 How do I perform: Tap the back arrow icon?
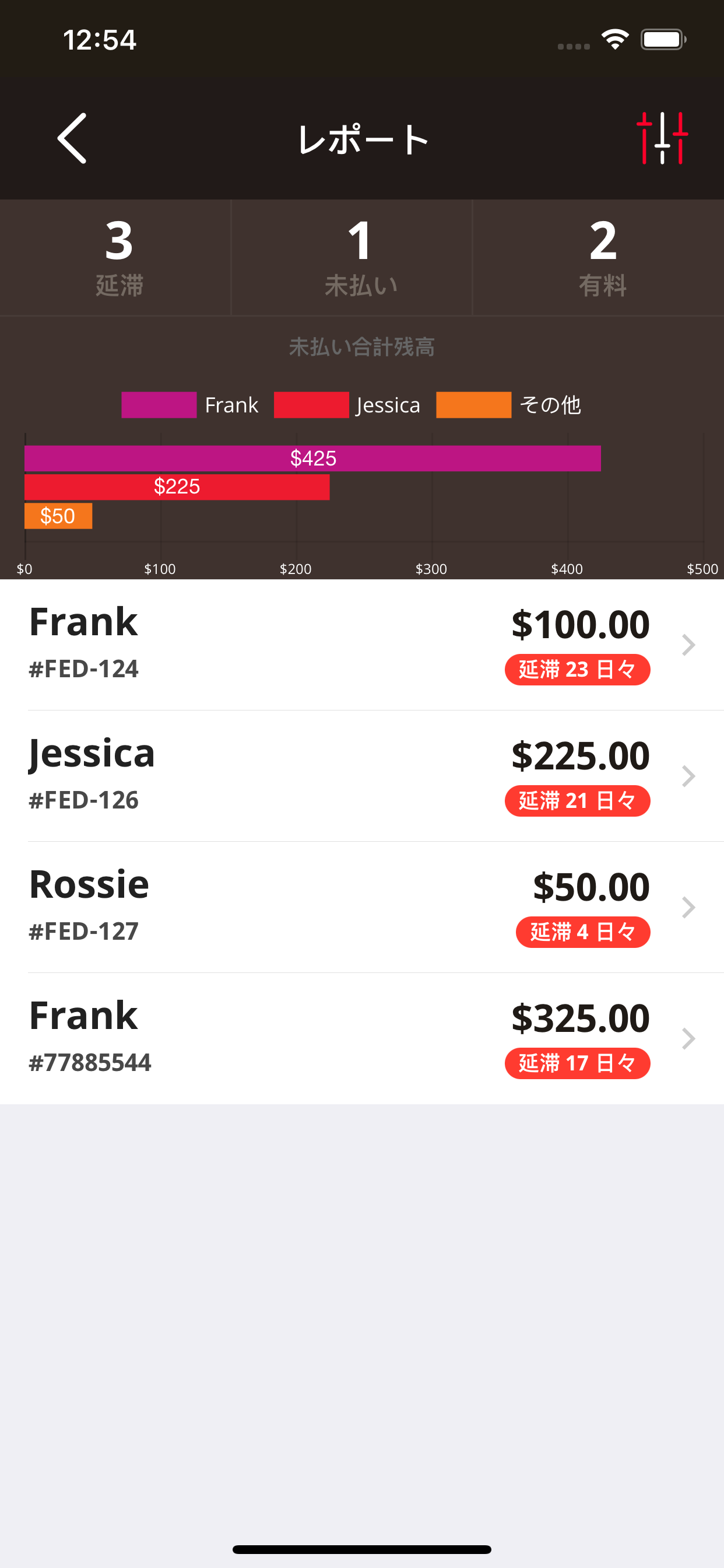(72, 138)
